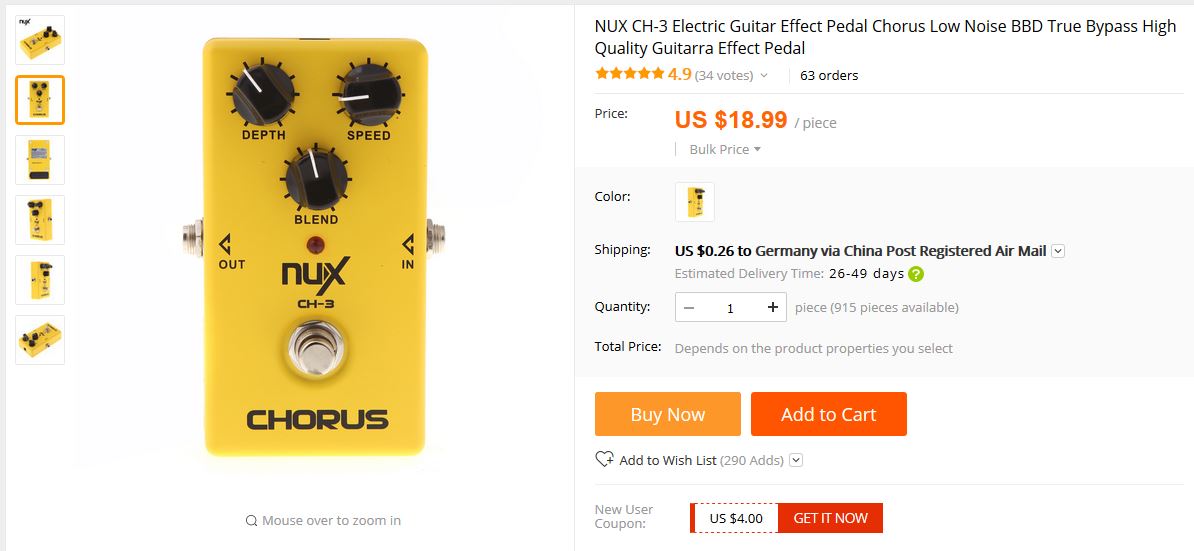
Task: Open the wish list options dropdown arrow
Action: pyautogui.click(x=796, y=460)
